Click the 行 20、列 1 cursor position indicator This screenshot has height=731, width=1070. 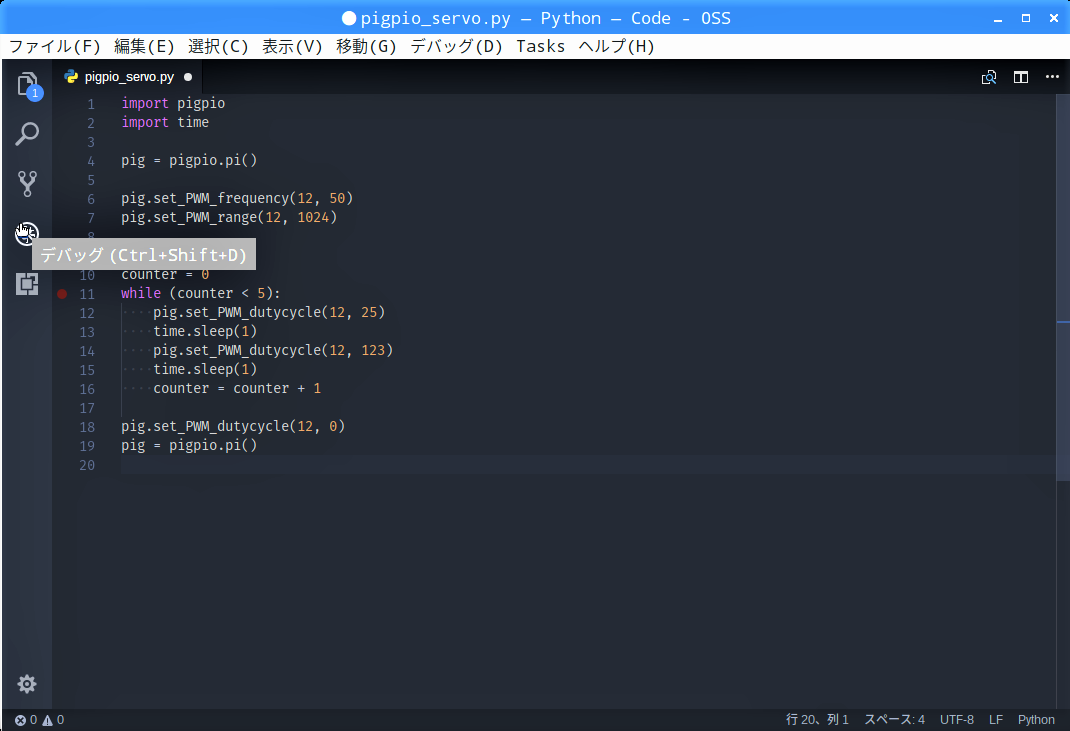coord(818,720)
